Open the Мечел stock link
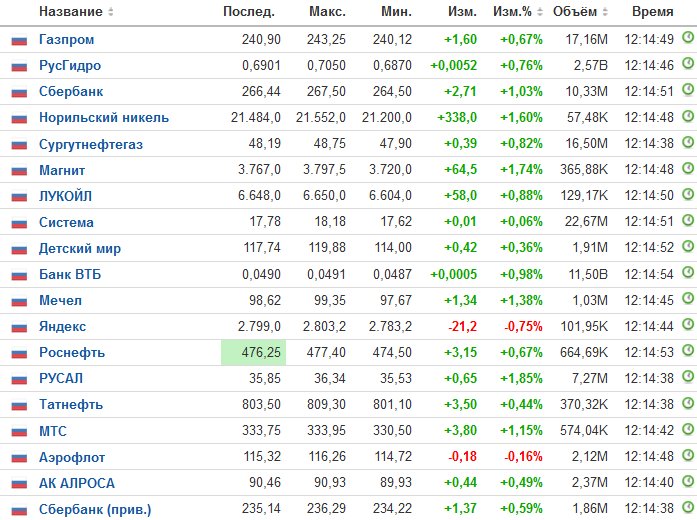The image size is (697, 520). pyautogui.click(x=60, y=300)
